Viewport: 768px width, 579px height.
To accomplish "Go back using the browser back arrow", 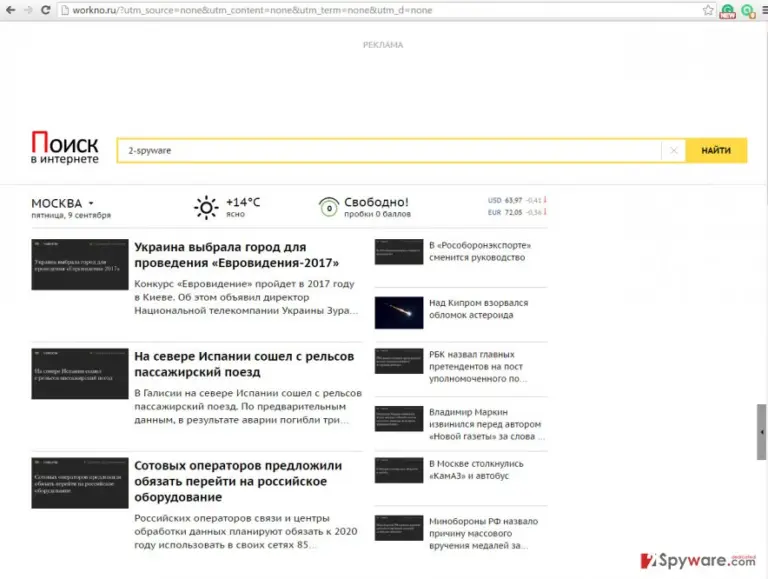I will pyautogui.click(x=10, y=10).
